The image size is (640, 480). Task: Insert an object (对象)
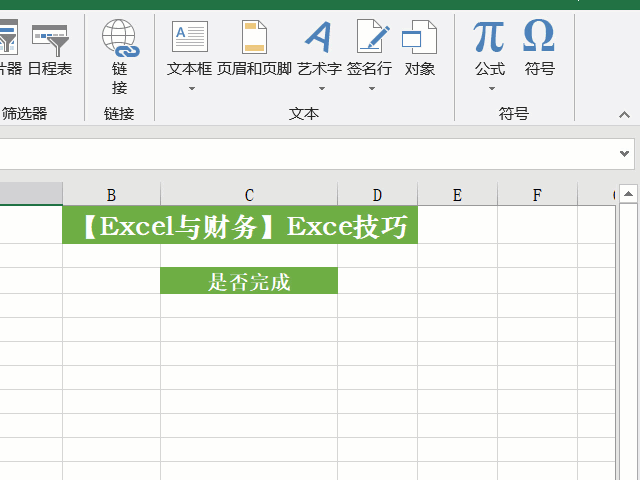tap(420, 48)
